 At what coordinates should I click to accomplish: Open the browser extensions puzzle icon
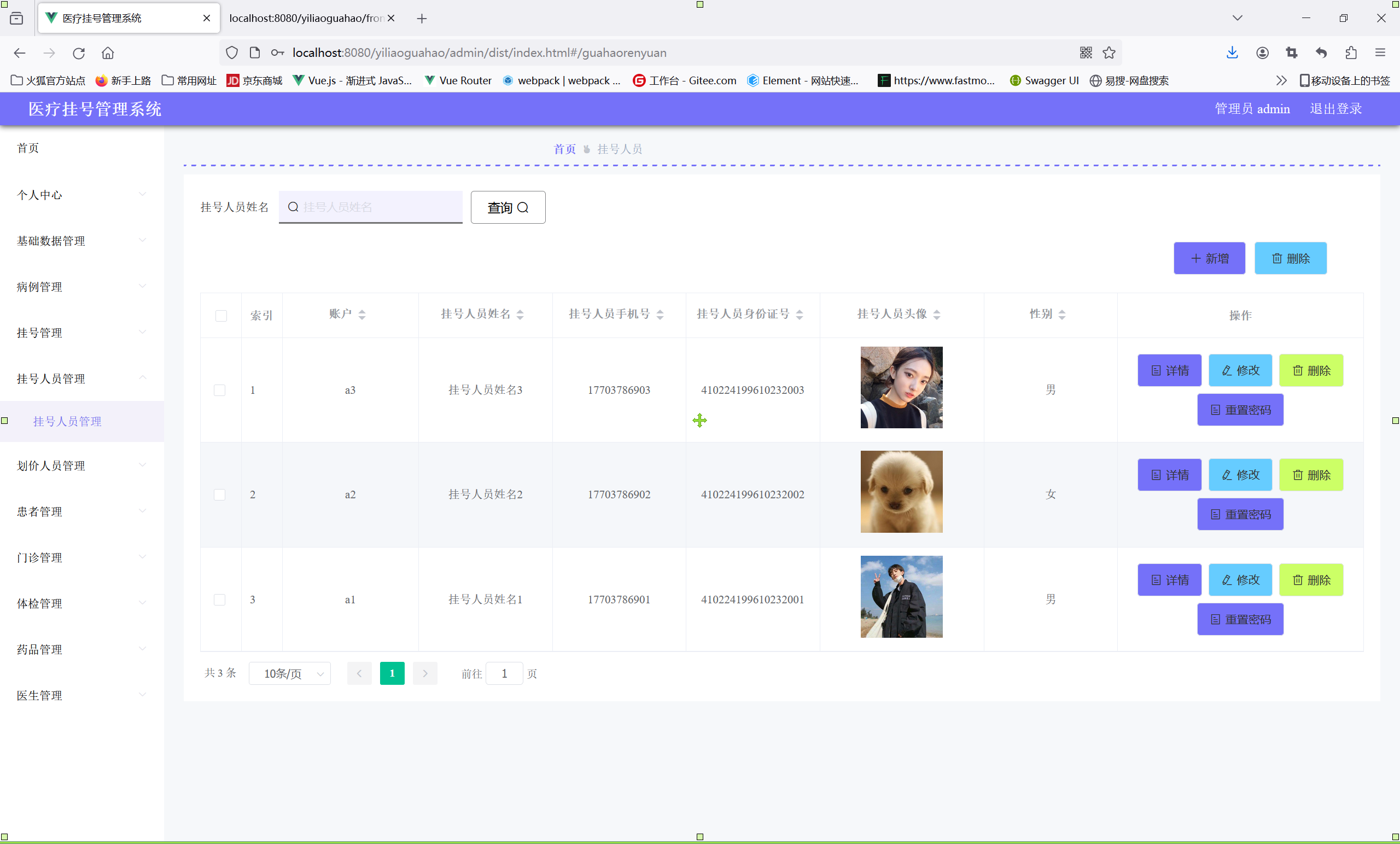pos(1351,53)
